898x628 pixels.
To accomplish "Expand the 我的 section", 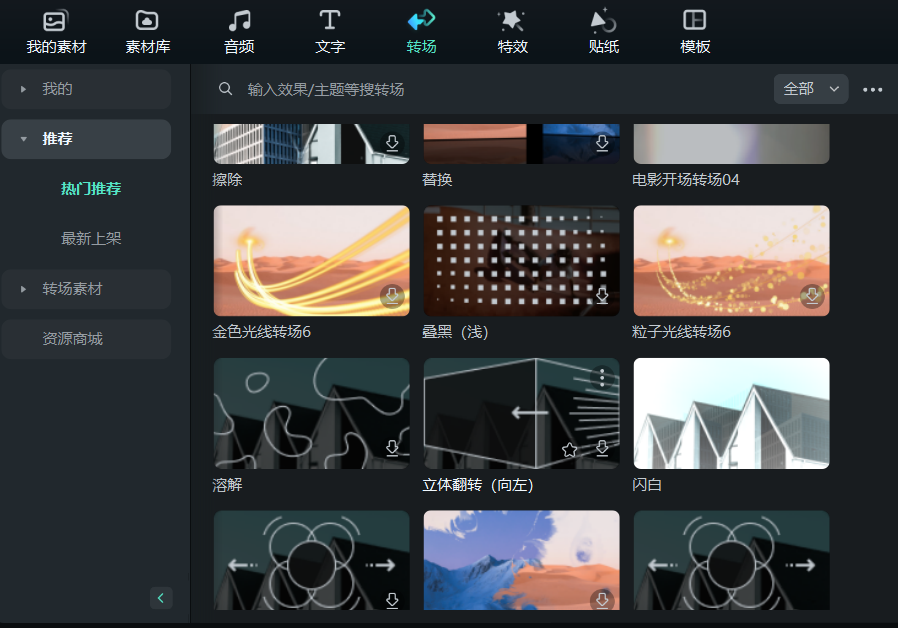I will (x=85, y=89).
